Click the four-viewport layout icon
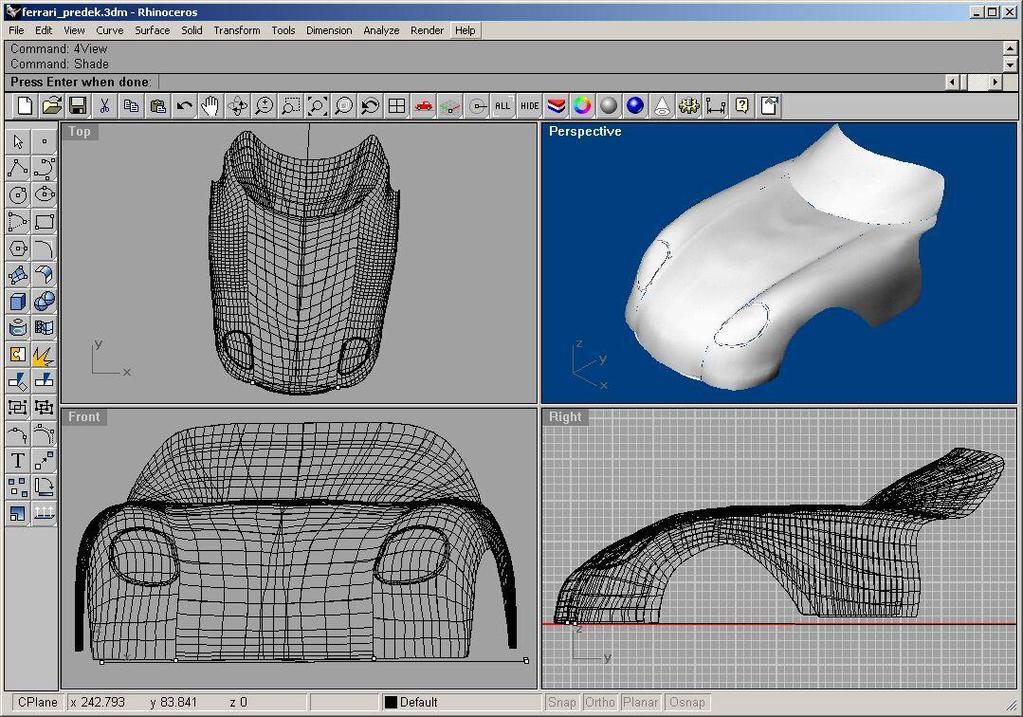 click(x=397, y=106)
